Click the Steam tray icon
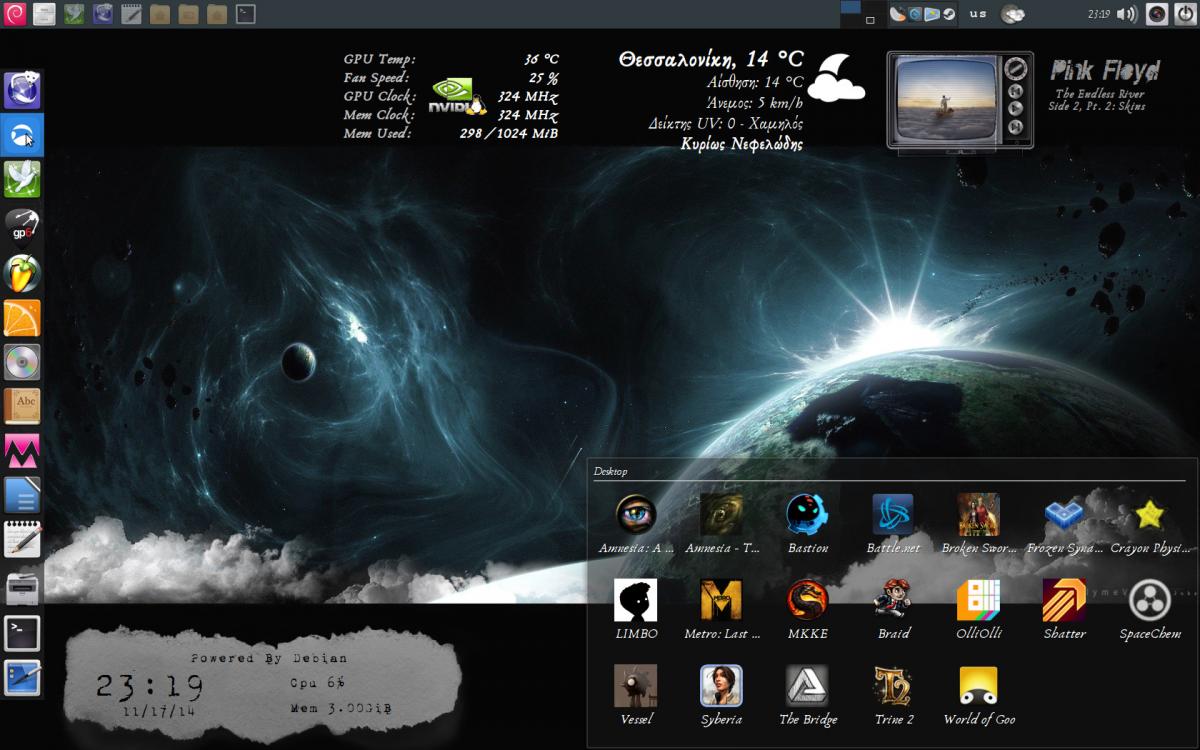 click(948, 14)
